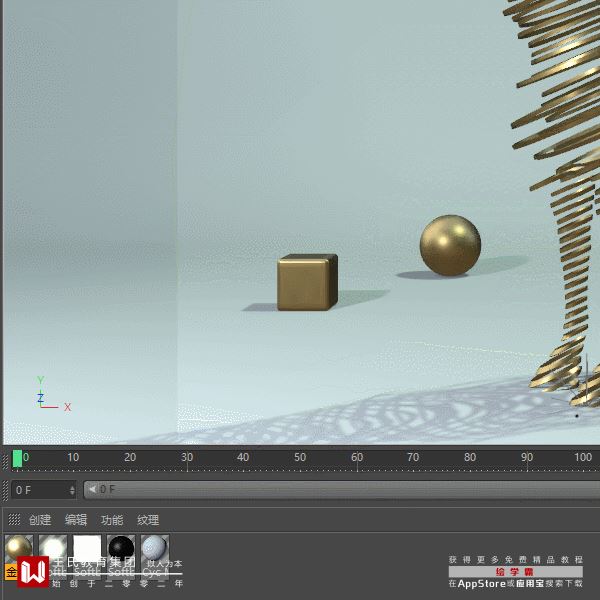This screenshot has height=600, width=600.
Task: Select the glowing white soft material thumbnail
Action: click(53, 549)
